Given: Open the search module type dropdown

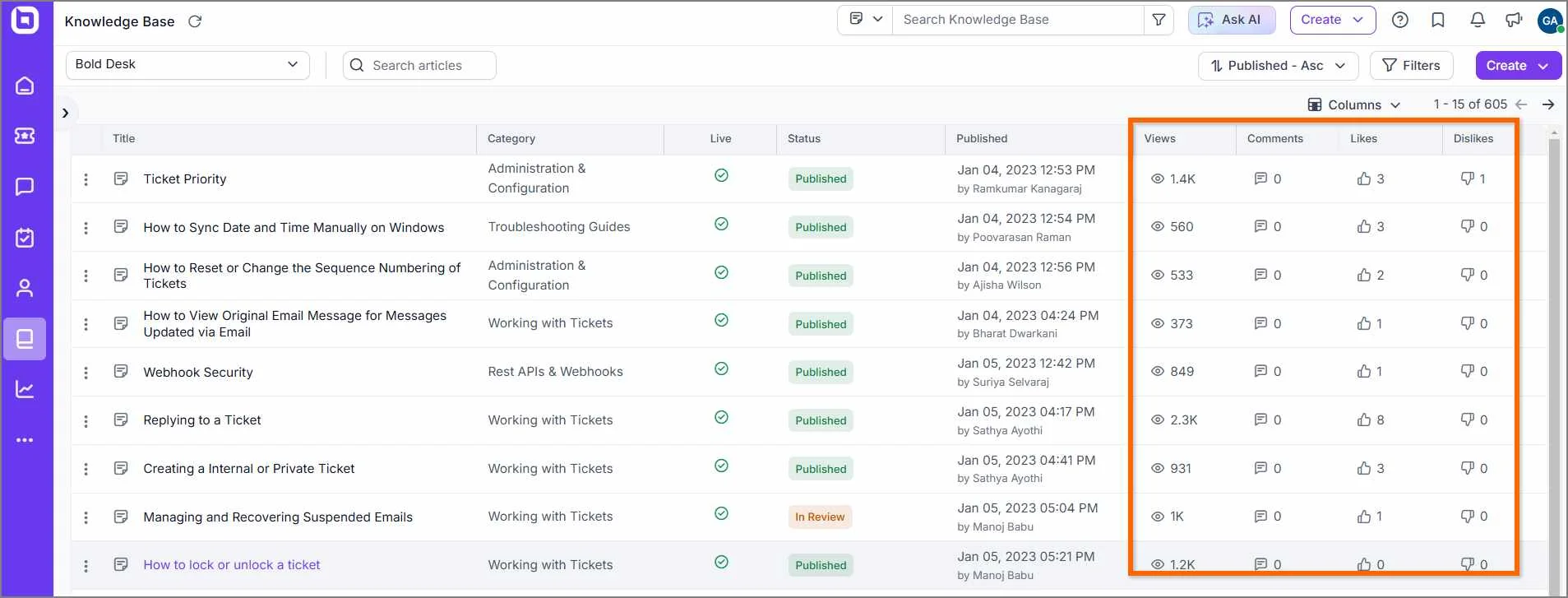Looking at the screenshot, I should point(866,20).
